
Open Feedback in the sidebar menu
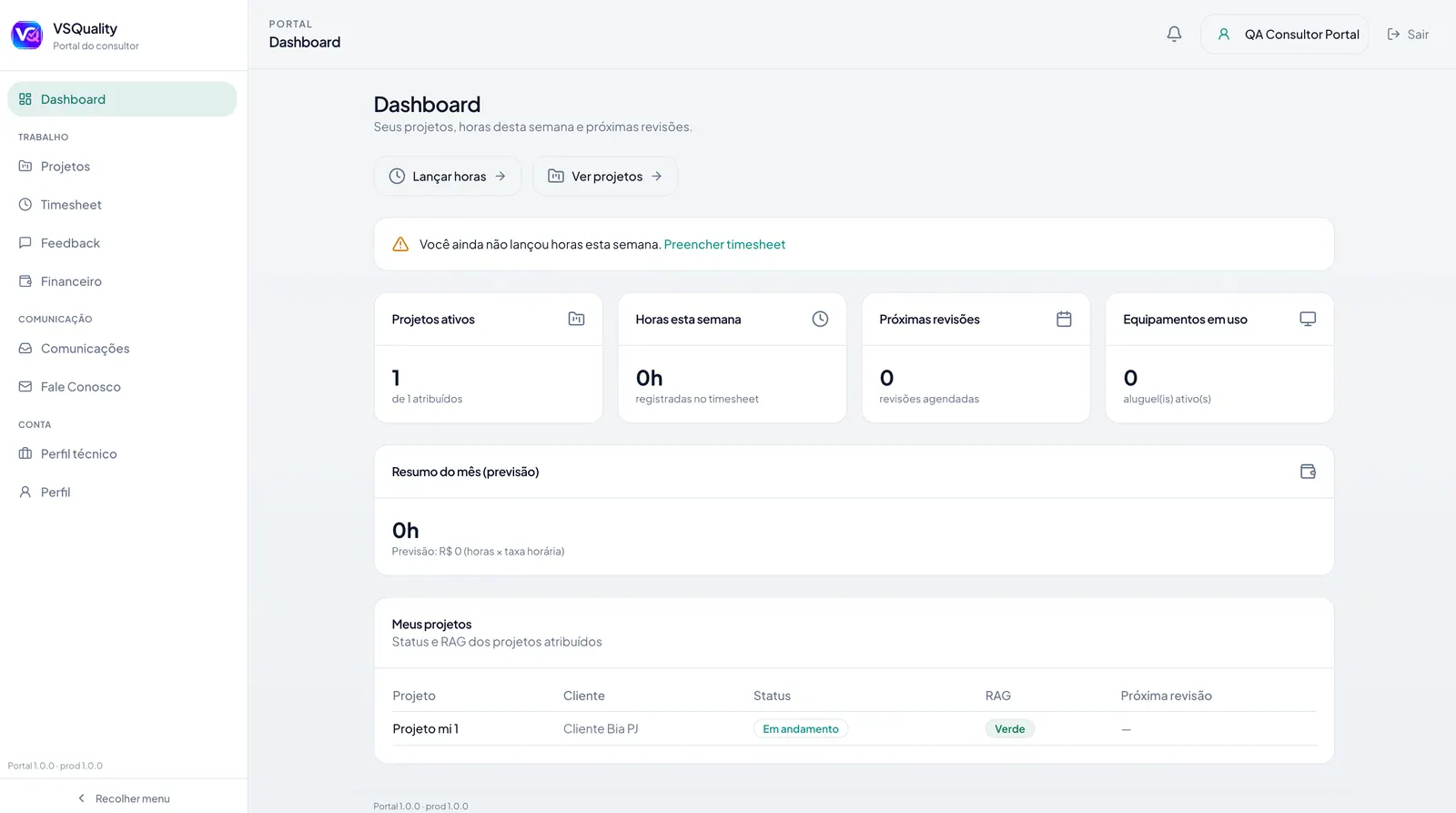click(x=122, y=243)
